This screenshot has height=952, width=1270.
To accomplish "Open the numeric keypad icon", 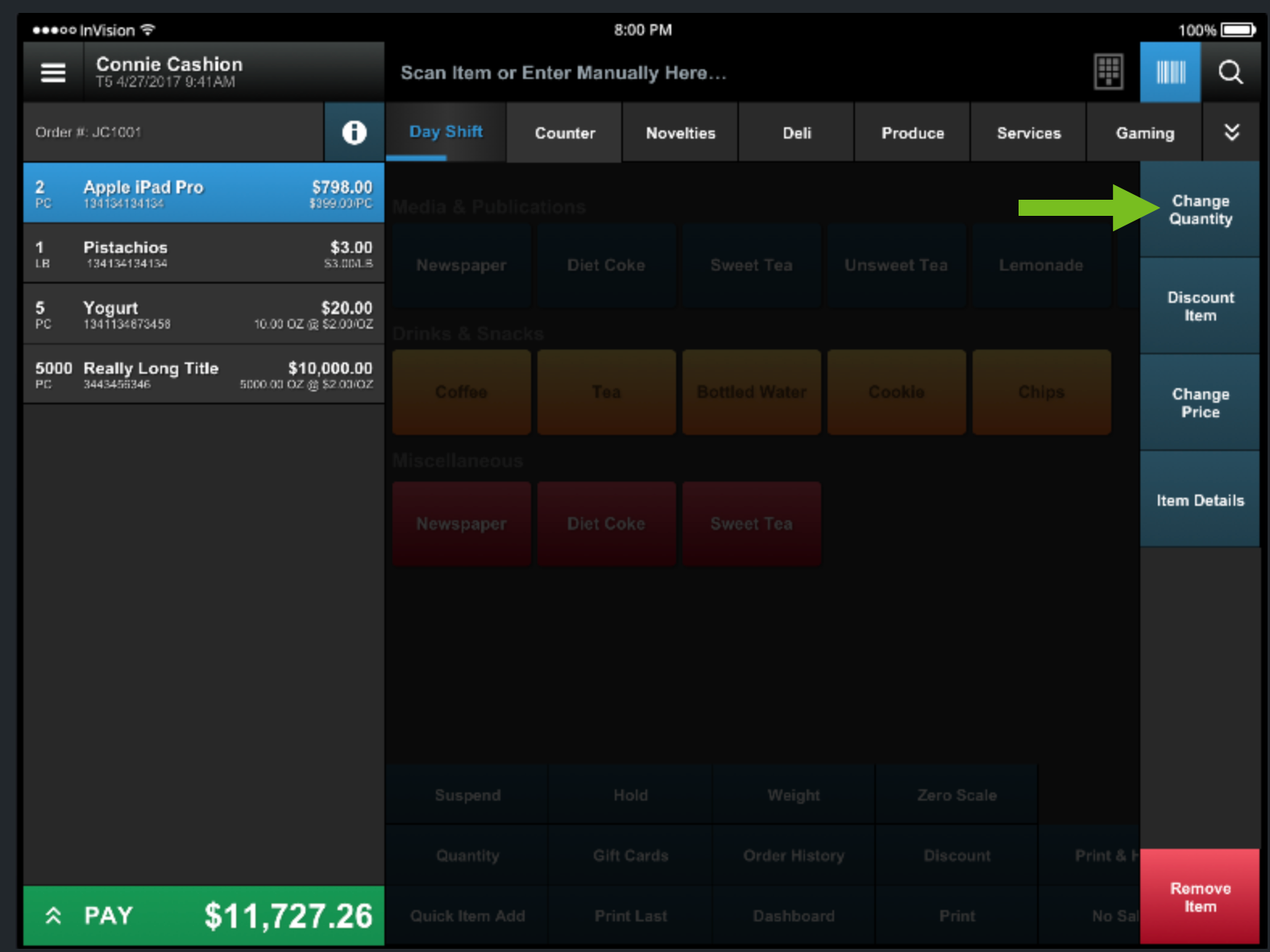I will point(1109,72).
